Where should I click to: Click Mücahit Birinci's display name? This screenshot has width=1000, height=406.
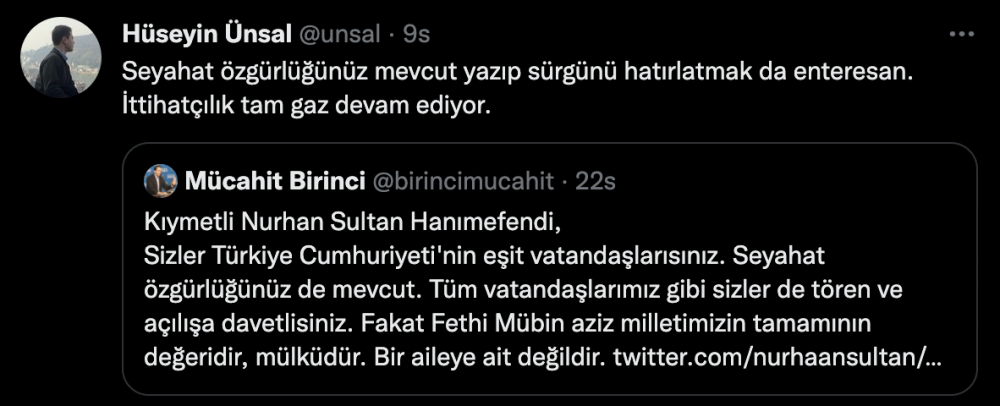click(271, 181)
